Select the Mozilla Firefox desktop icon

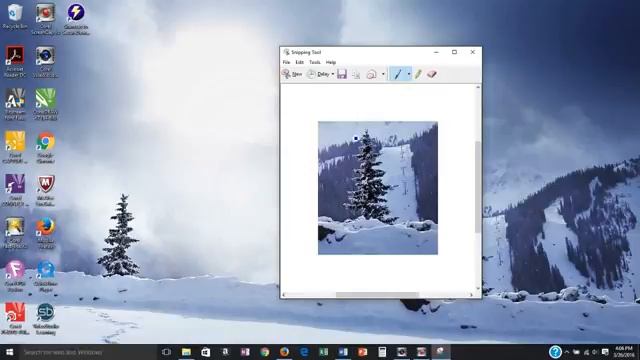pos(45,233)
